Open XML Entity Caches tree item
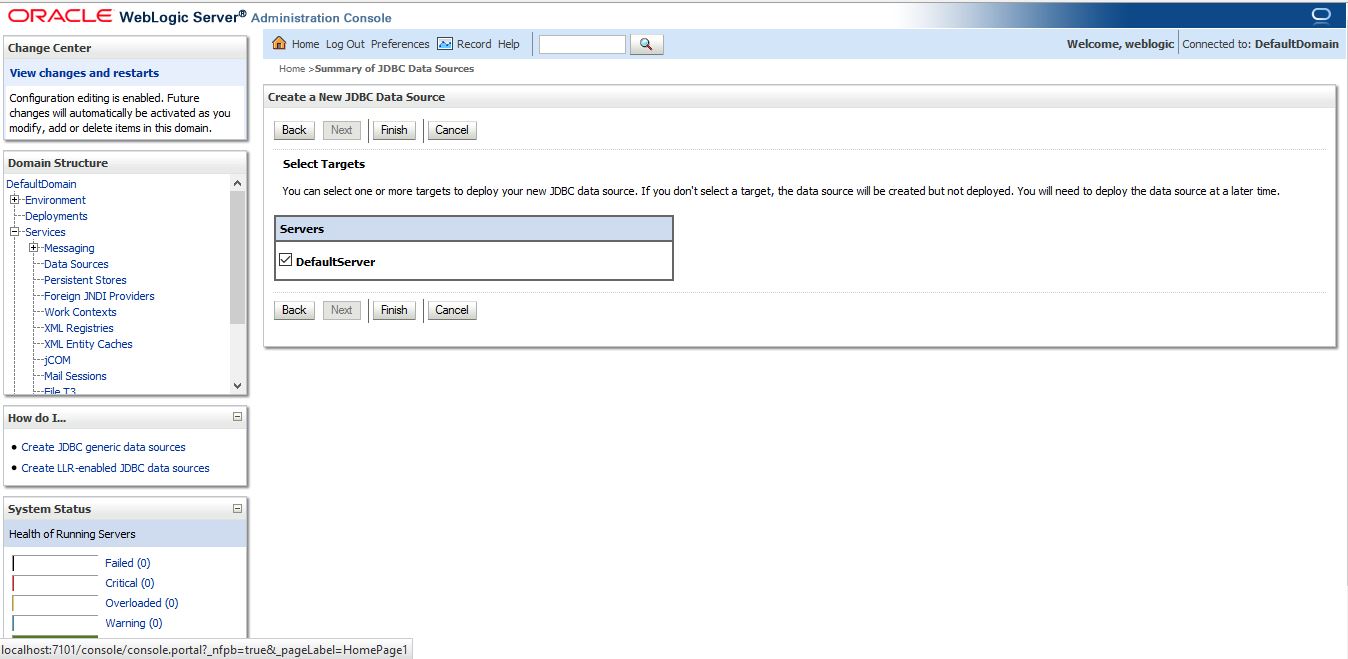The height and width of the screenshot is (659, 1348). pos(88,344)
